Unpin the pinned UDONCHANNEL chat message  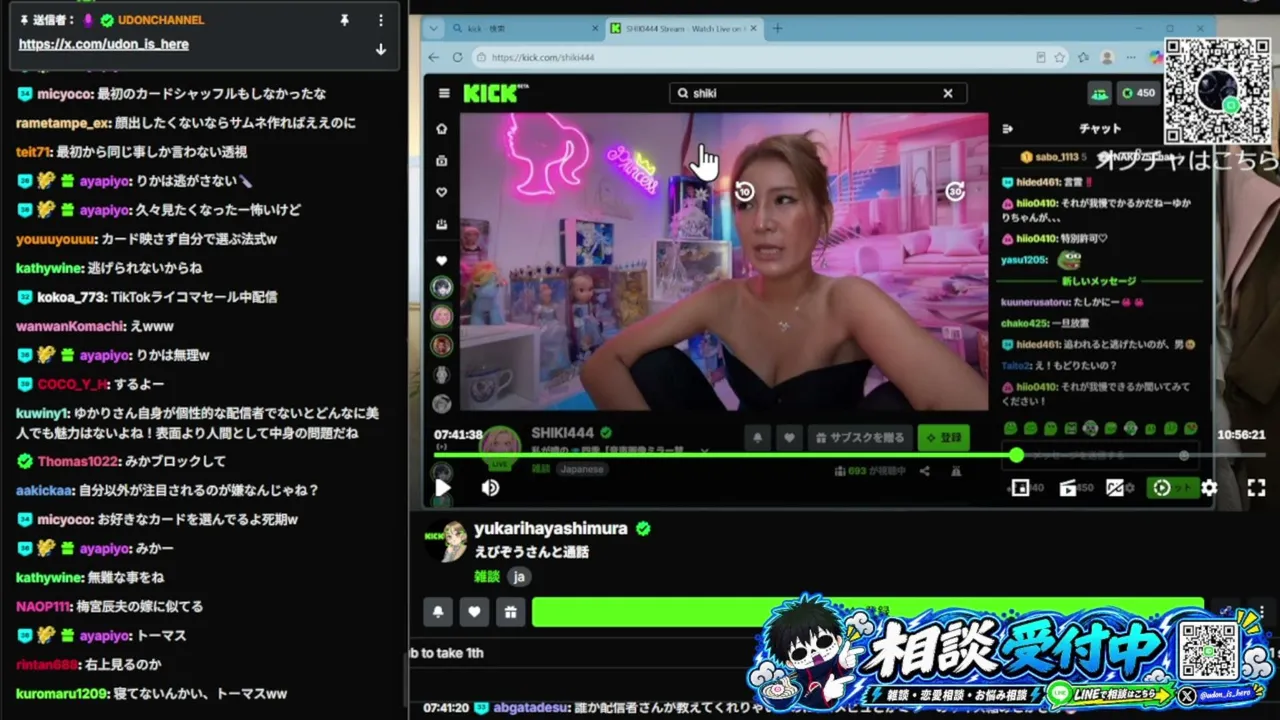coord(344,20)
